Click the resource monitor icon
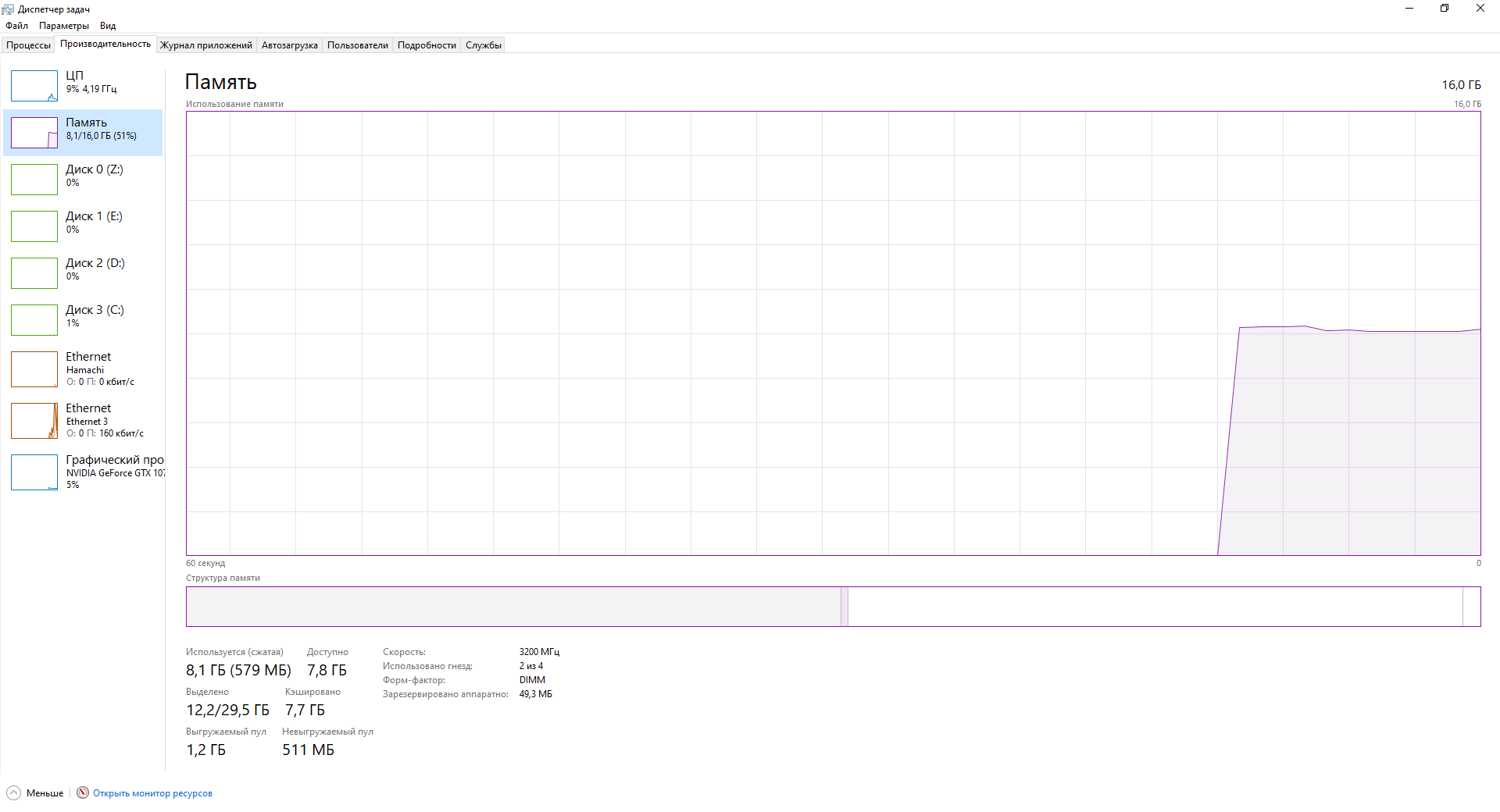This screenshot has height=812, width=1500. (83, 792)
